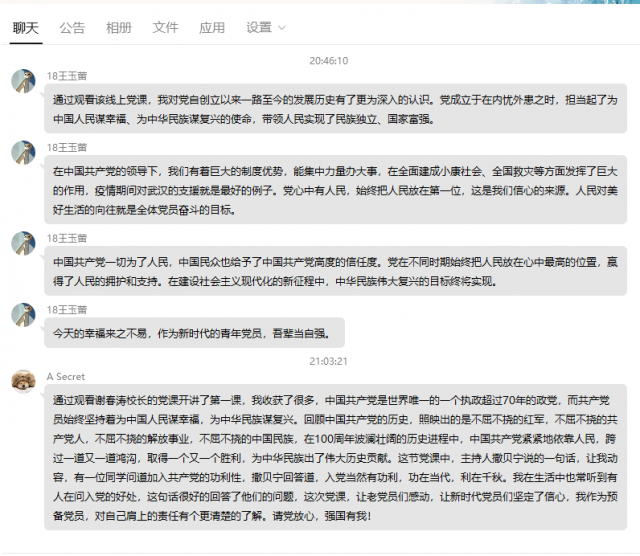Select message bubble starting 通过观看该线上党课
This screenshot has height=556, width=640.
tap(336, 109)
